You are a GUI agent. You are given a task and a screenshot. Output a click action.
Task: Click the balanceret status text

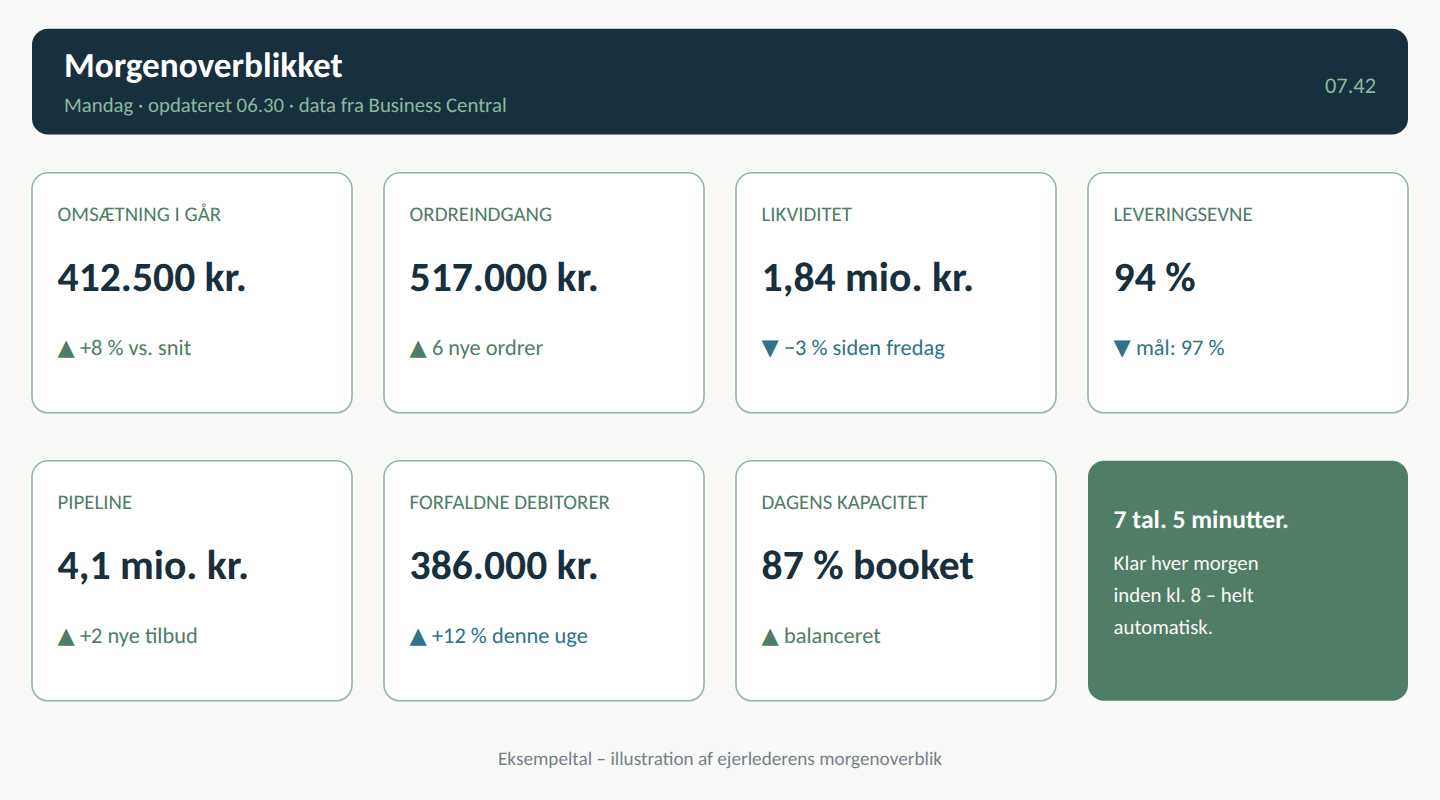832,636
